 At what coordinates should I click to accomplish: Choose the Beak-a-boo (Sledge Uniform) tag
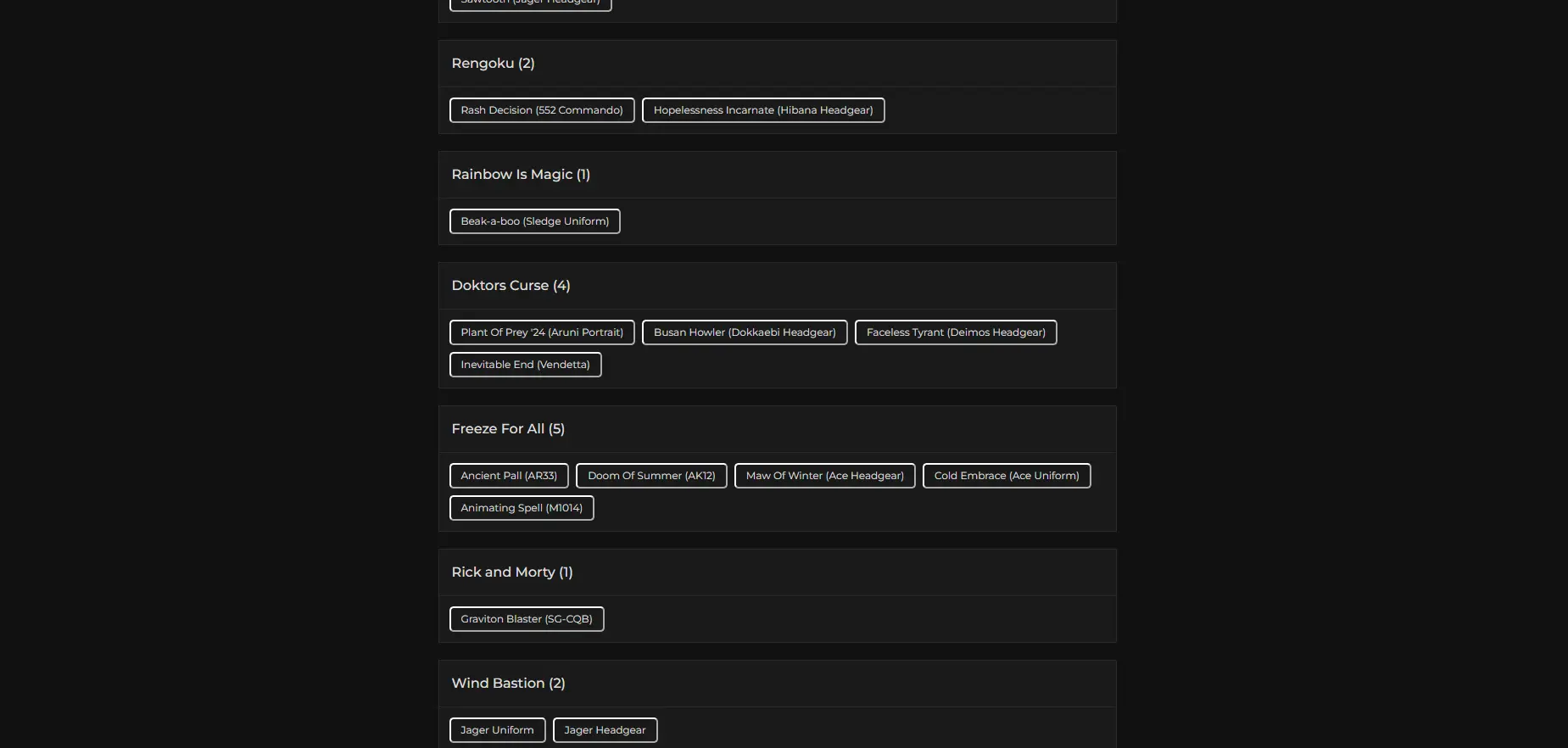(534, 221)
